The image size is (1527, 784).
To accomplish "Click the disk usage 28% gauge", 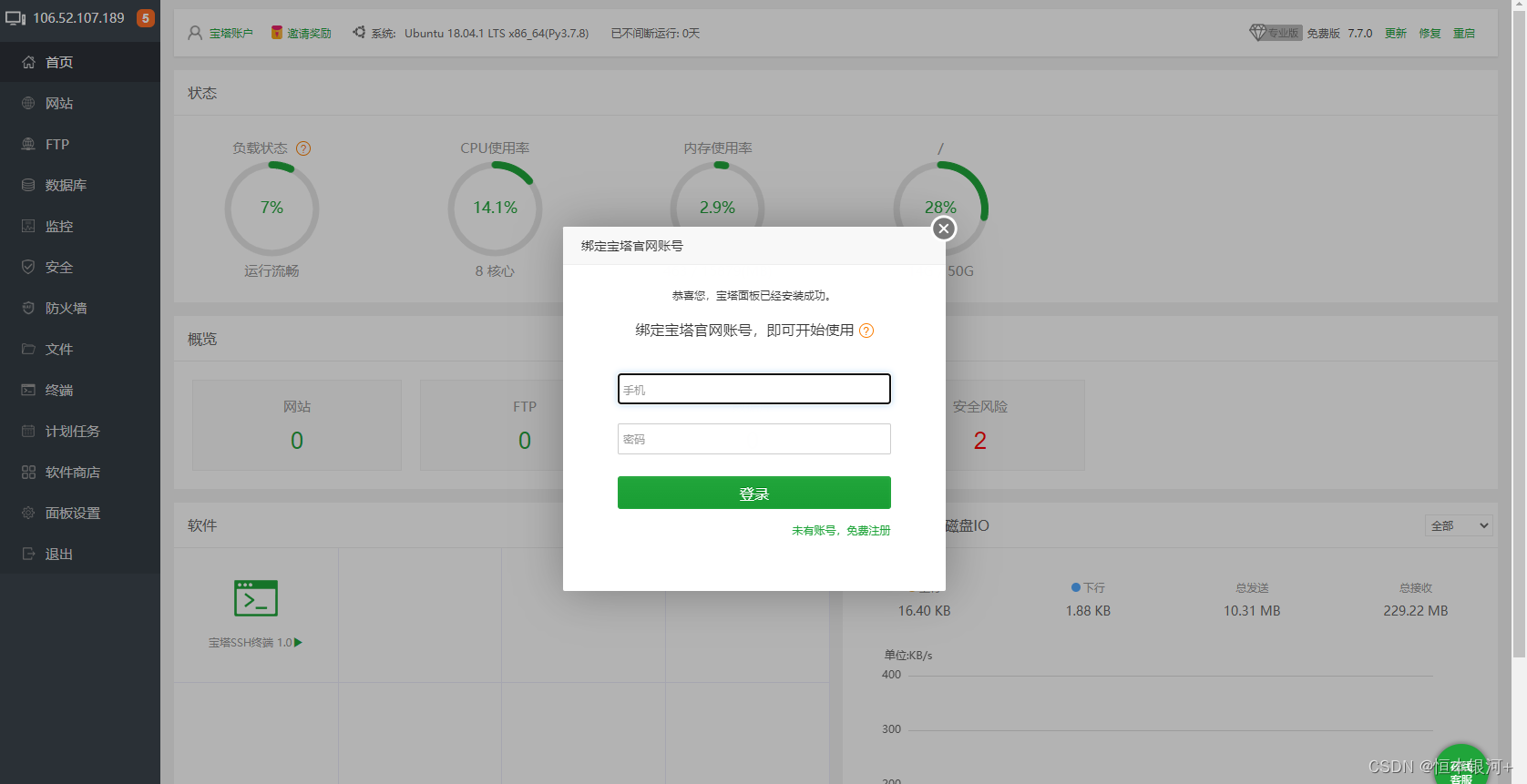I will (x=940, y=209).
